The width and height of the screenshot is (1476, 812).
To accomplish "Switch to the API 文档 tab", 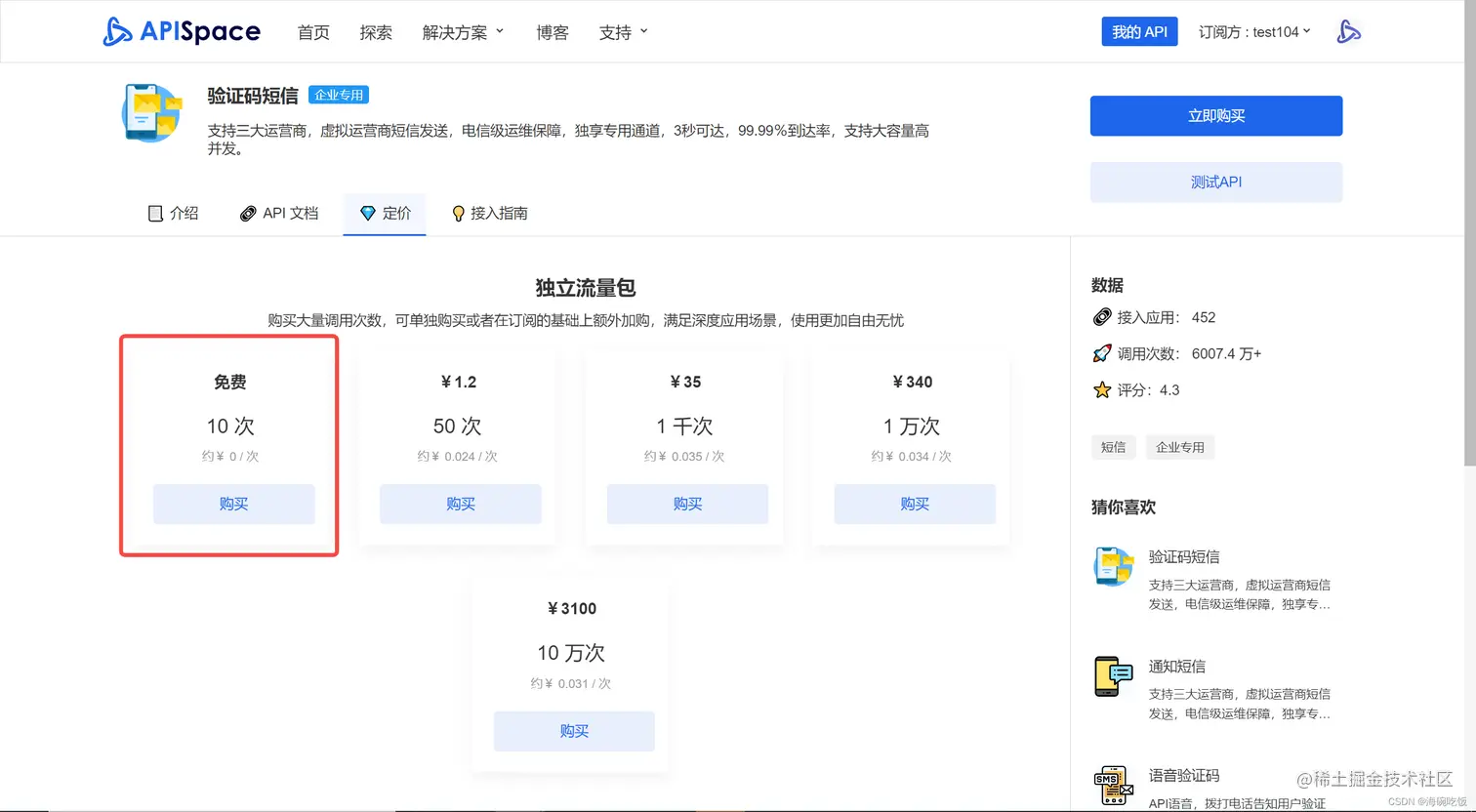I will click(x=279, y=213).
